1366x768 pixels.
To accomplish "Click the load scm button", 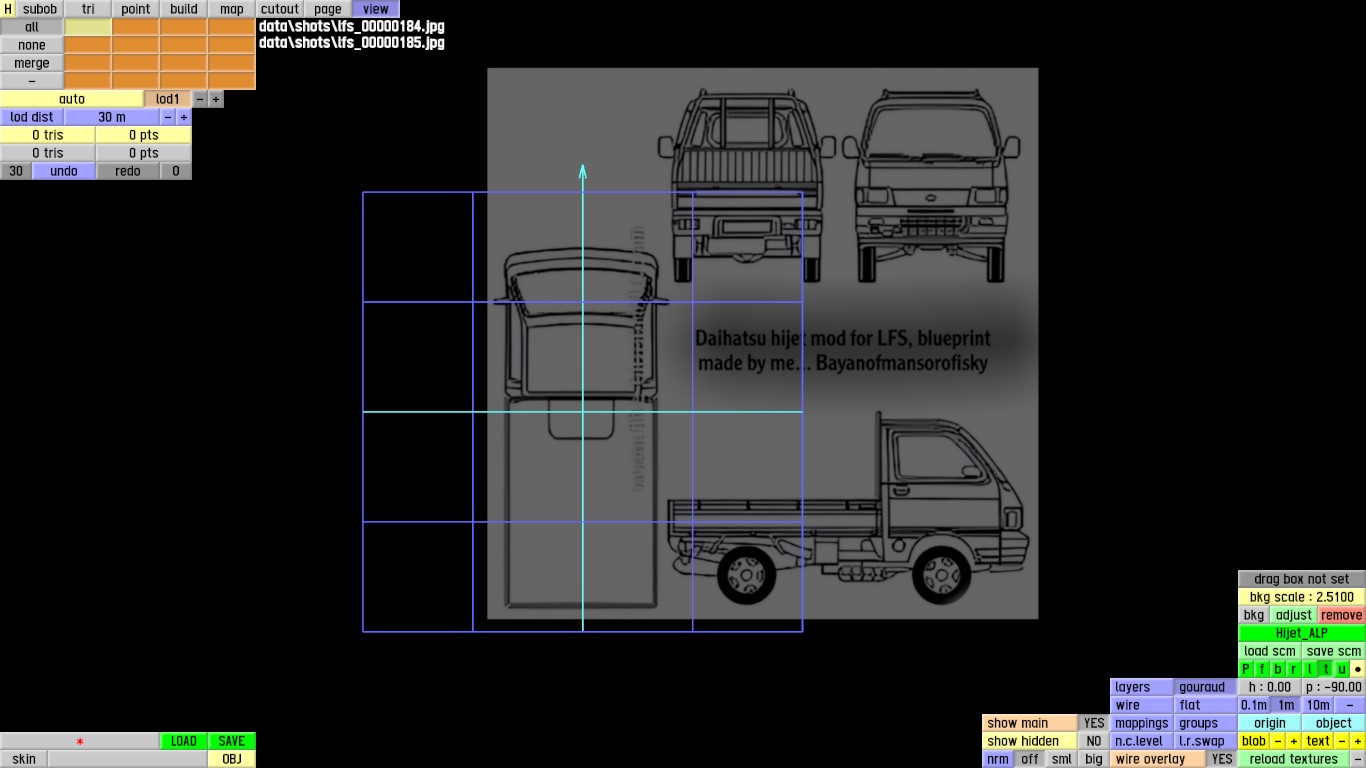I will (x=1270, y=651).
